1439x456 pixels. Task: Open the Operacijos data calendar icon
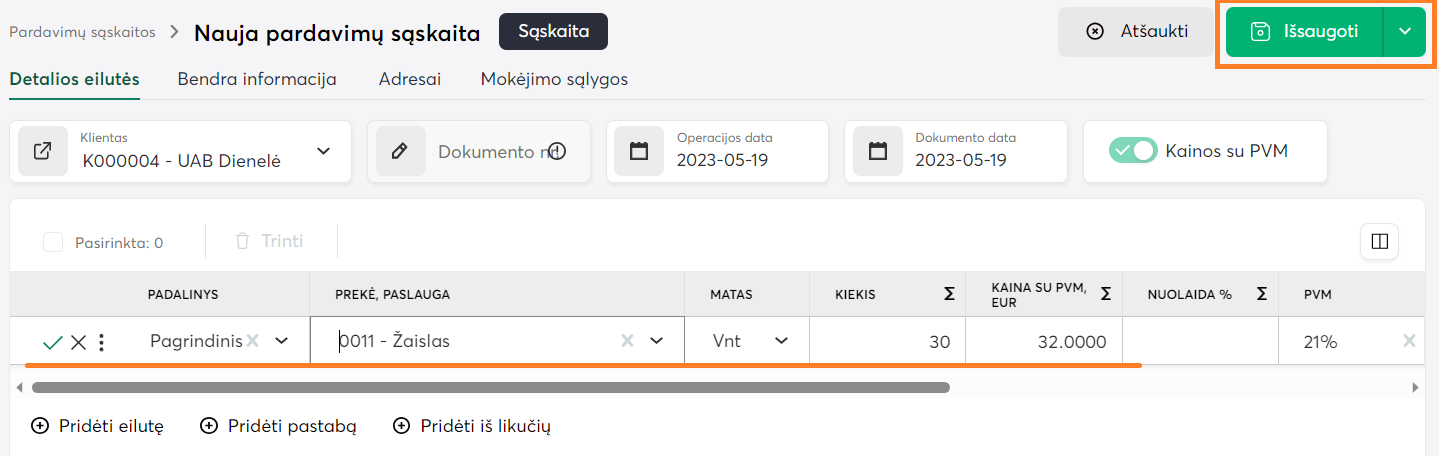coord(639,152)
